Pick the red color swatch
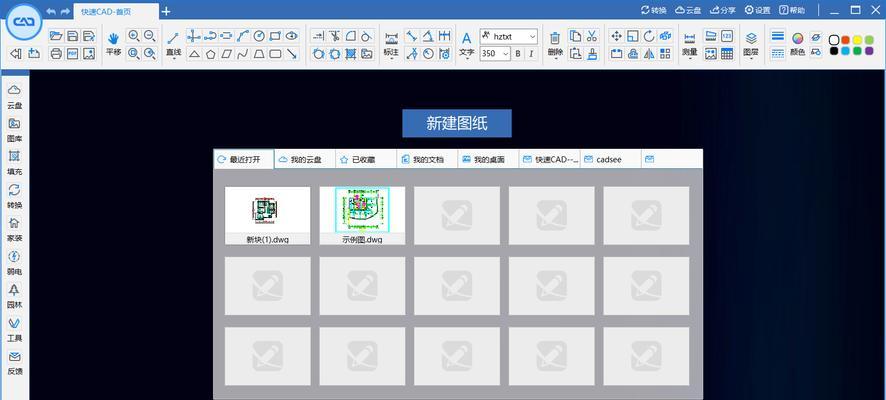 pos(845,40)
